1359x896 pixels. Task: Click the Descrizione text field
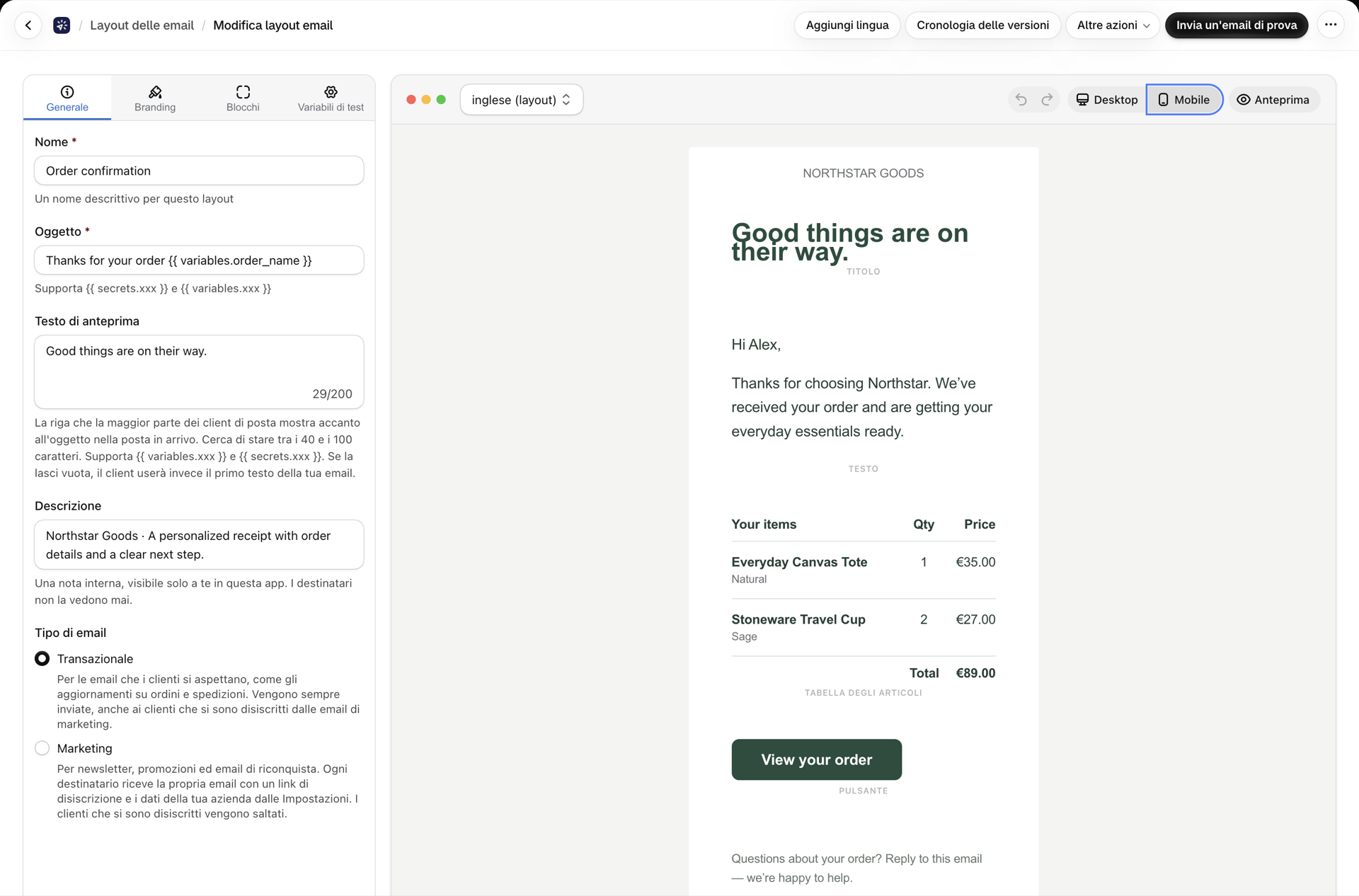199,545
